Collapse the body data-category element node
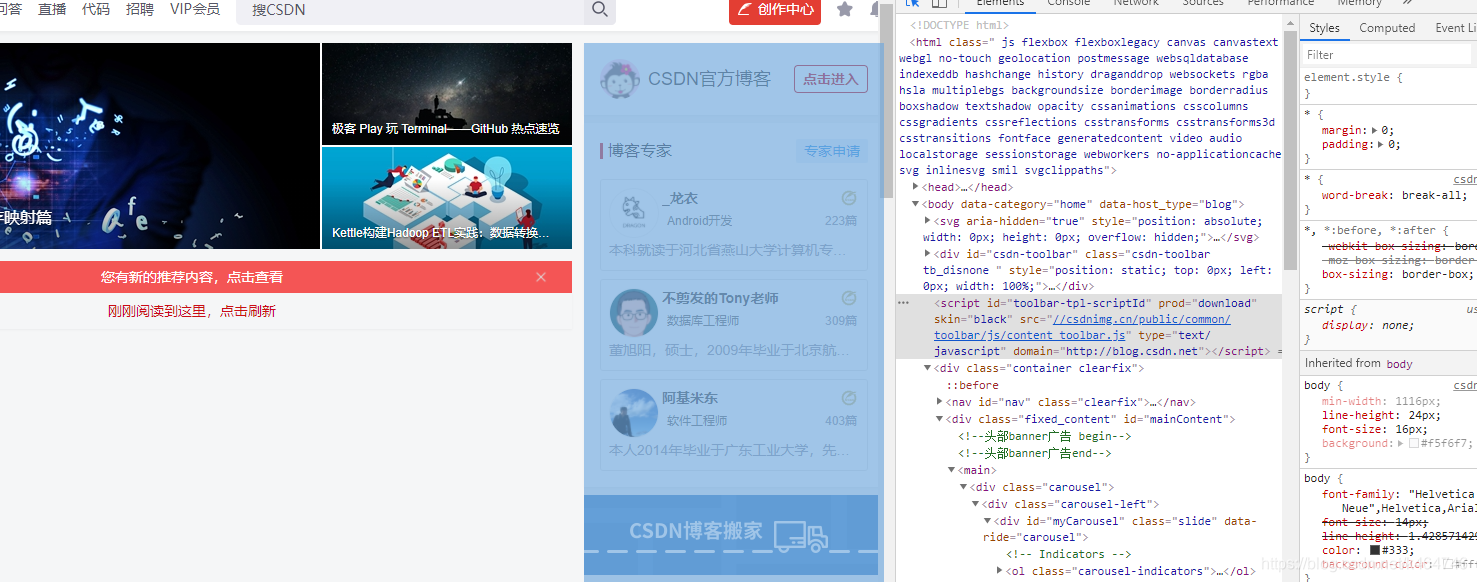Screen dimensions: 1477x582 (916, 204)
